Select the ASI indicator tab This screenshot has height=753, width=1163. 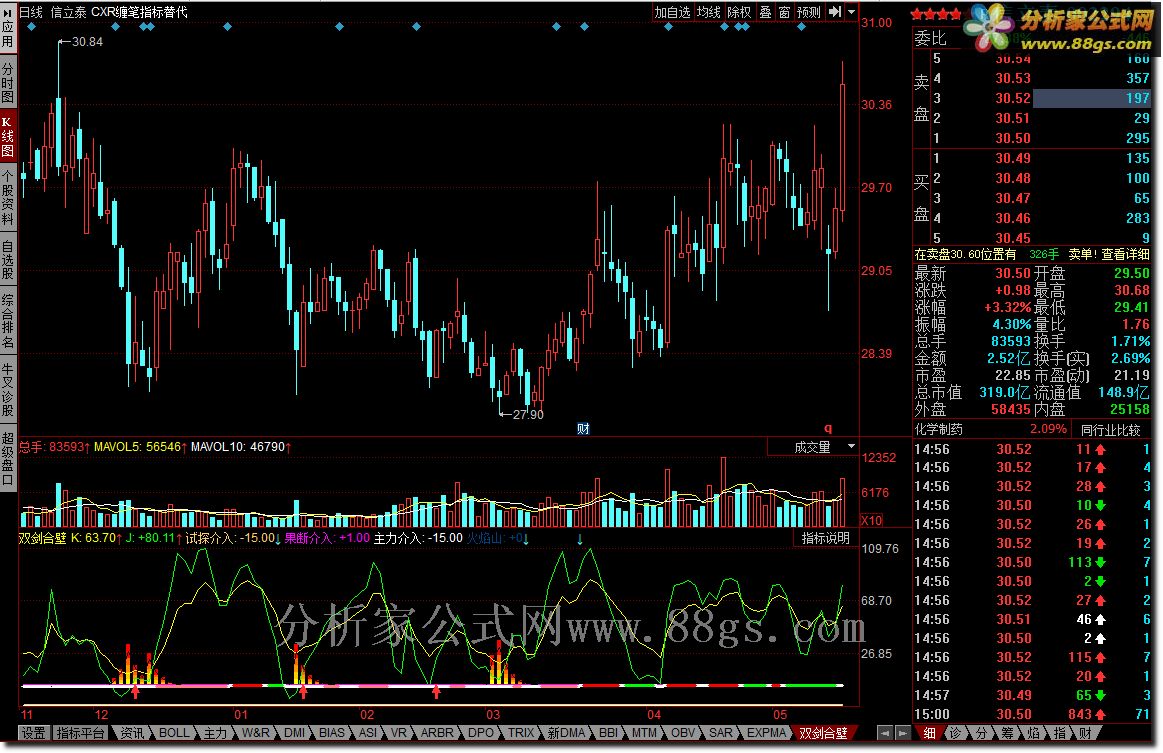368,733
